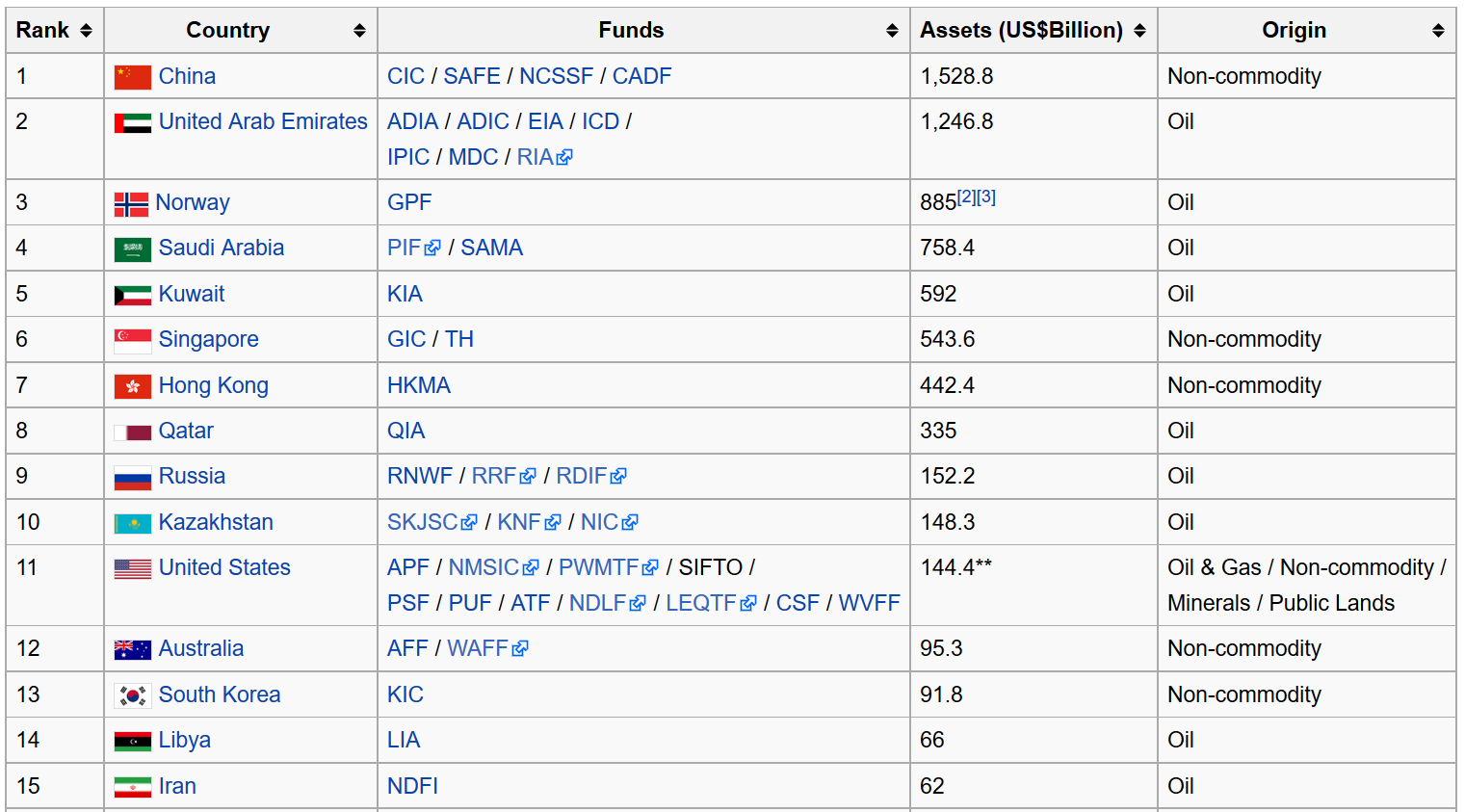Sort table by Country column

click(359, 31)
